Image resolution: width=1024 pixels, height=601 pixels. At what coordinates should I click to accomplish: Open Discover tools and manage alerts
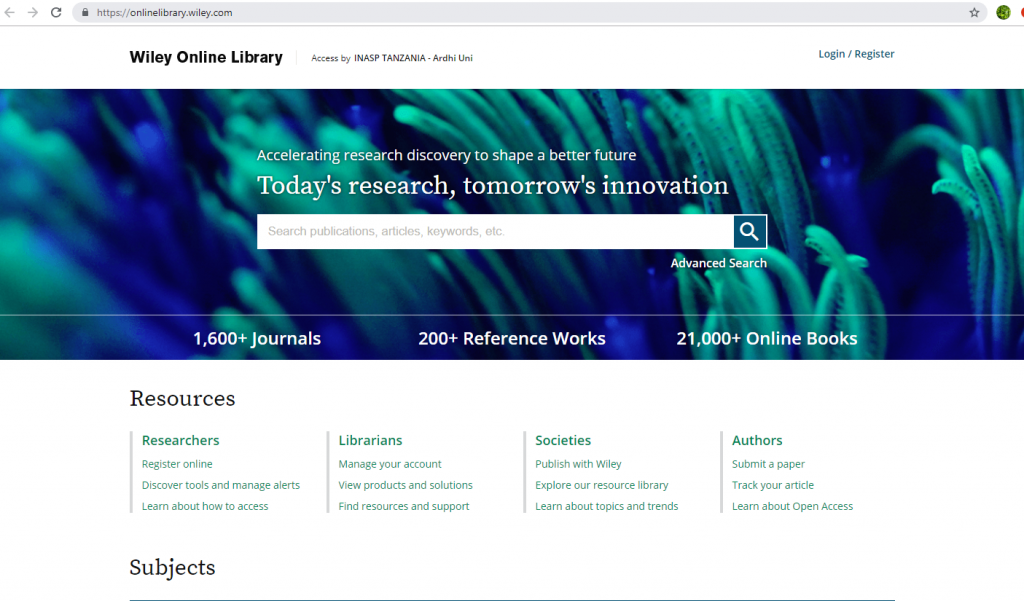(221, 485)
